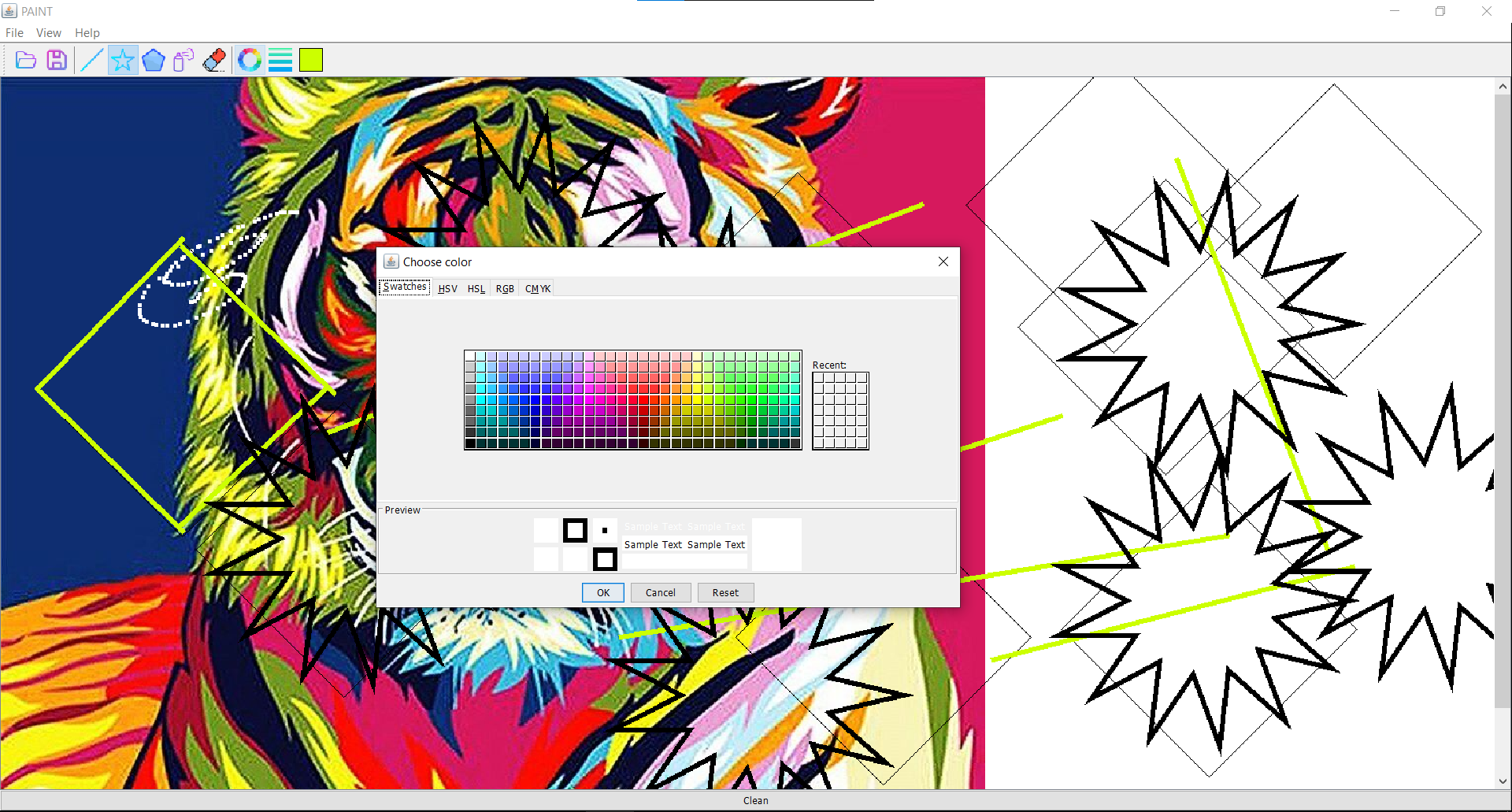Image resolution: width=1512 pixels, height=812 pixels.
Task: Pick the white swatch in the palette's top-left corner
Action: click(470, 356)
